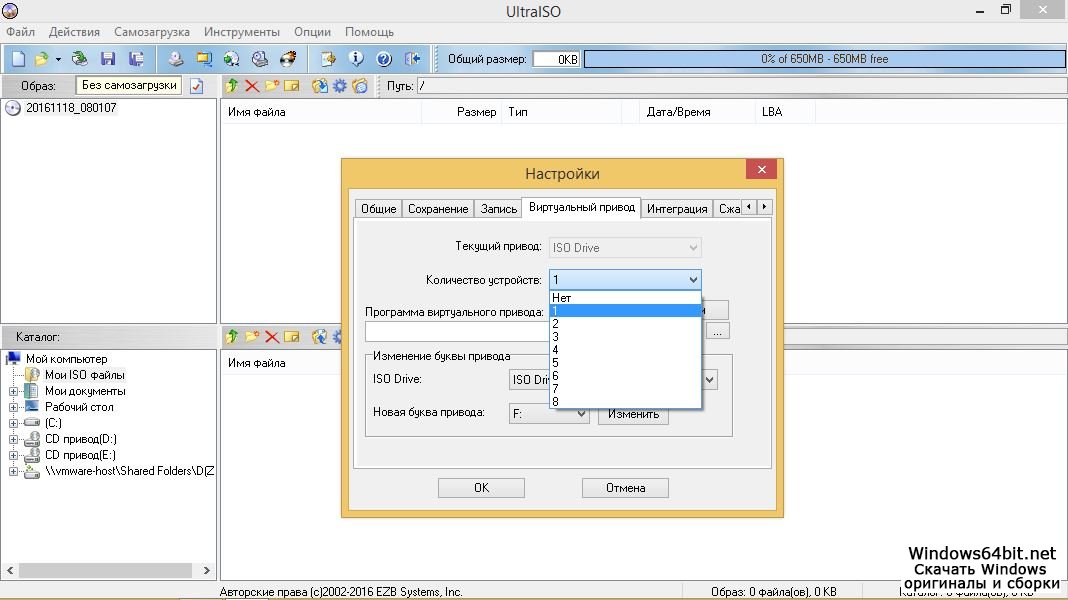Click the 650MB capacity progress bar
The height and width of the screenshot is (600, 1068).
pyautogui.click(x=824, y=59)
